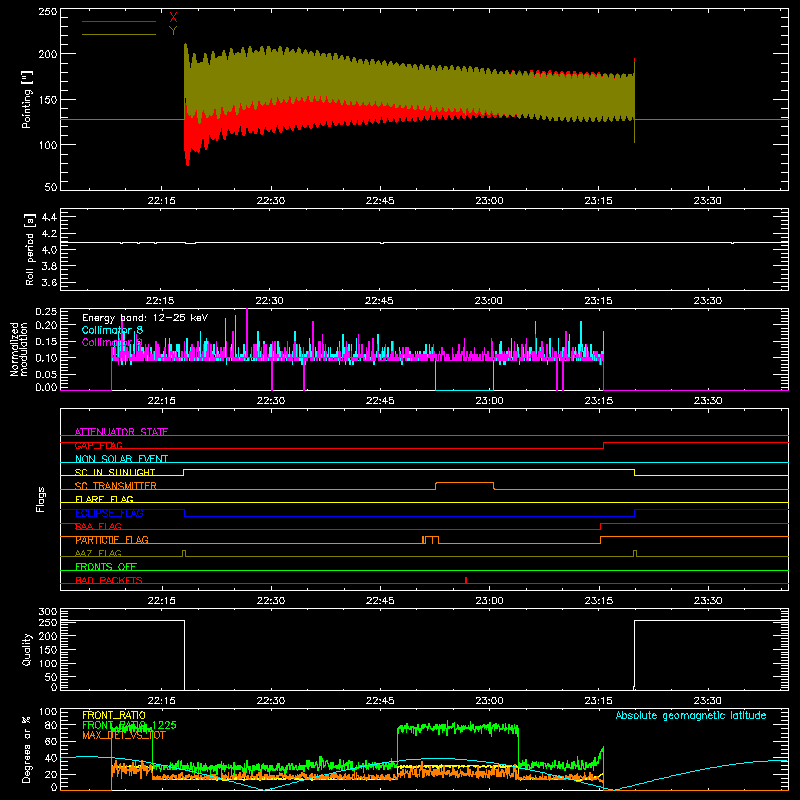Click the 'Degrees or %' axis title

[x=27, y=749]
